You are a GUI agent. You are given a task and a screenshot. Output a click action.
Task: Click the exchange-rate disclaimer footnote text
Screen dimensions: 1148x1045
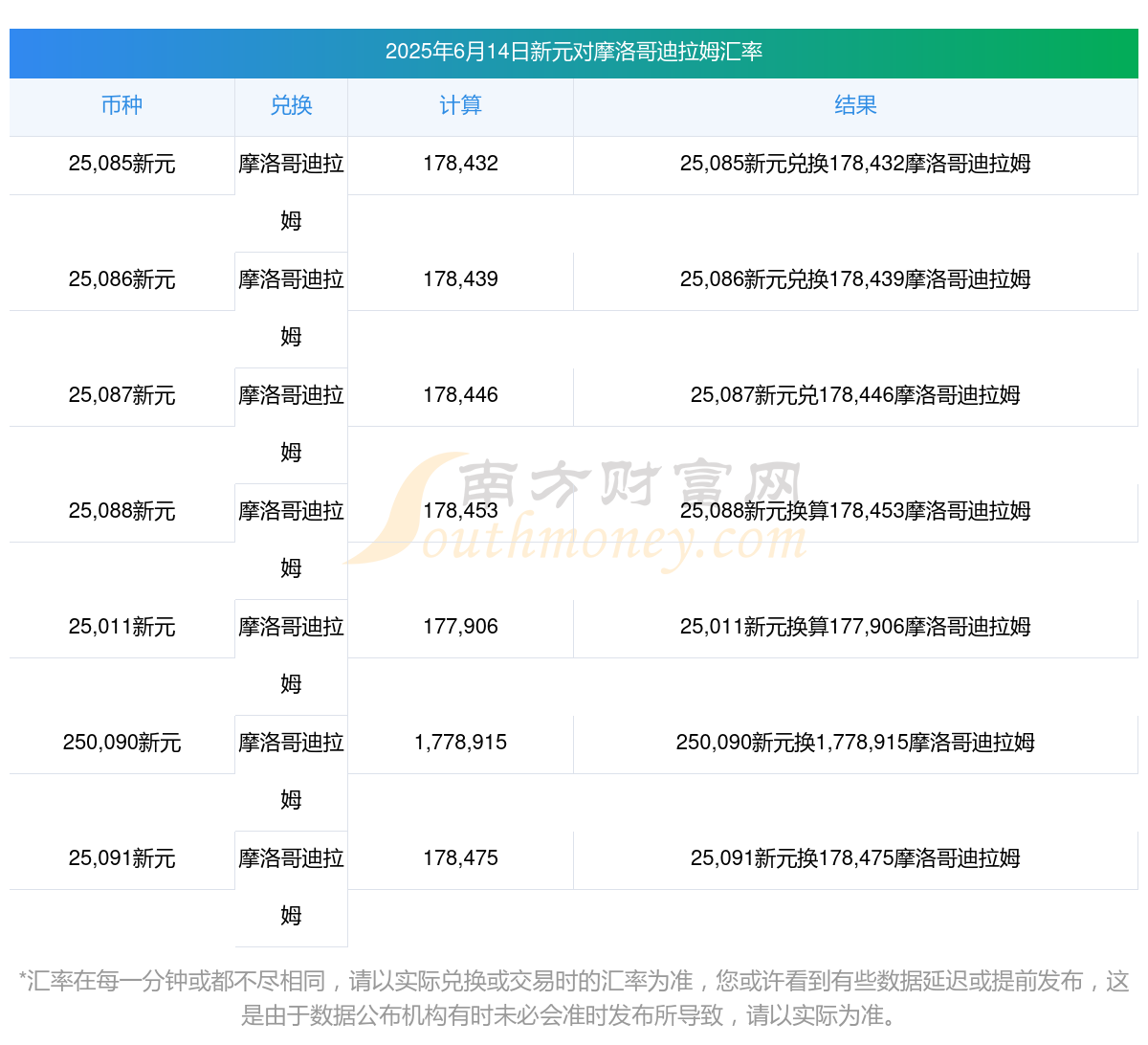coord(574,998)
